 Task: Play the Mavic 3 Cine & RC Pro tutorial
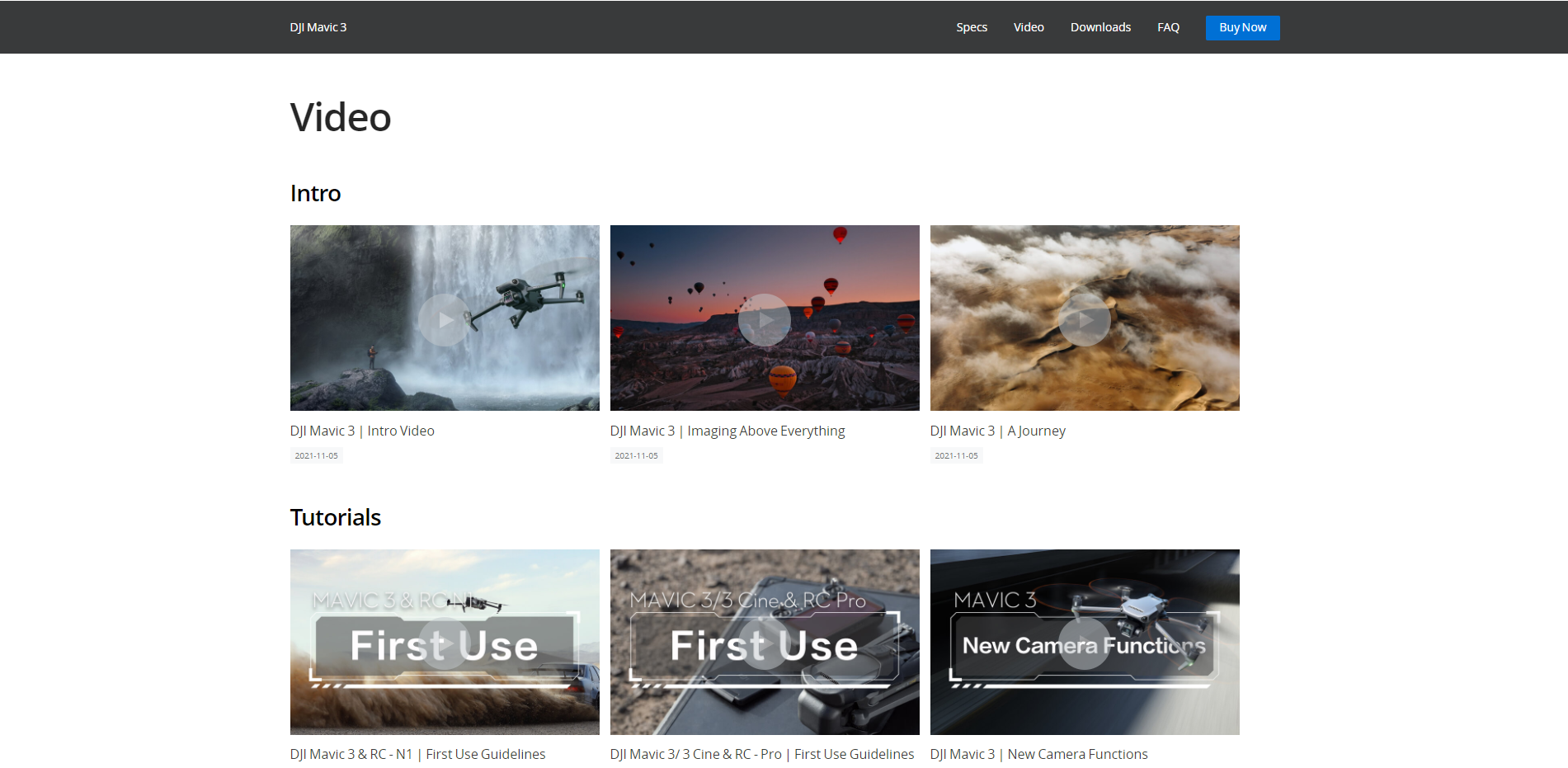[x=765, y=643]
